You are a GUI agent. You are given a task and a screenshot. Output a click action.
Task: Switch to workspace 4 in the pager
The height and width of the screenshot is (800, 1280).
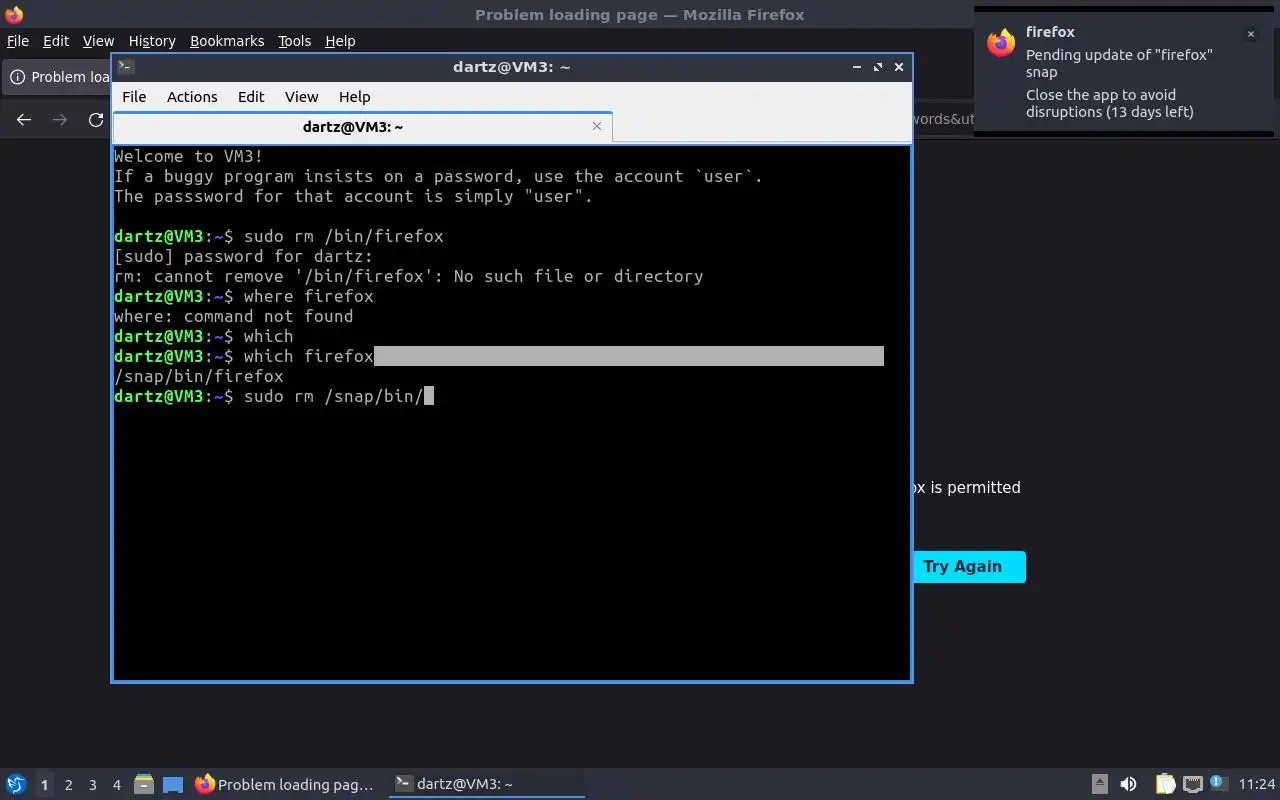(116, 785)
